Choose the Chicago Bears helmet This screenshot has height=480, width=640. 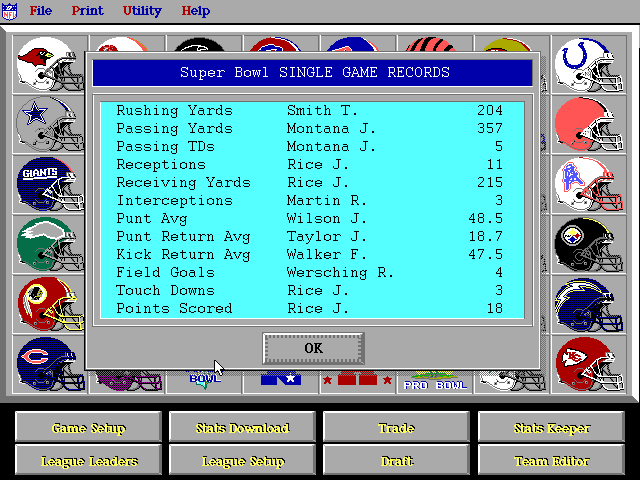50,364
